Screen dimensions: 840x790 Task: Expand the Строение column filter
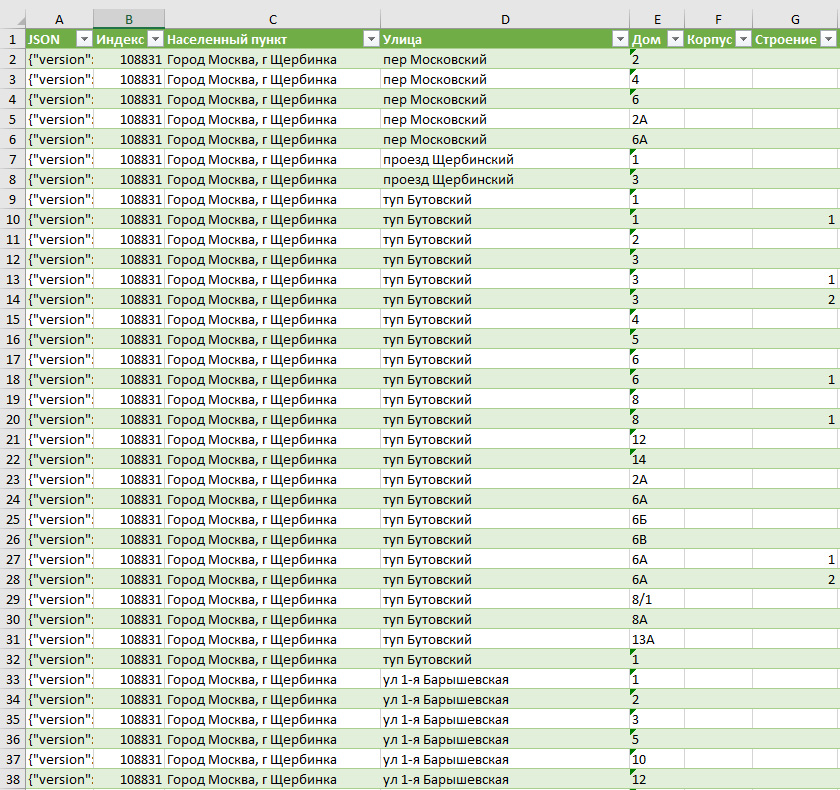click(x=828, y=39)
